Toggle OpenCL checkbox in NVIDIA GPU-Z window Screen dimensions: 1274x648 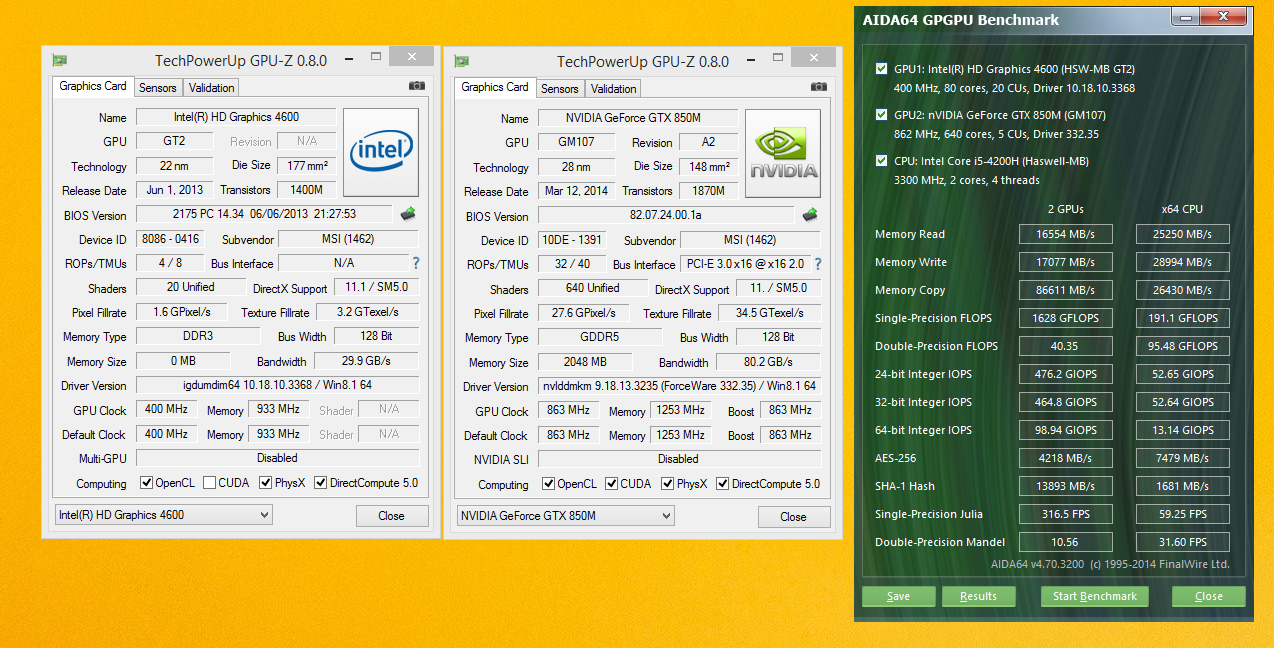pyautogui.click(x=548, y=484)
